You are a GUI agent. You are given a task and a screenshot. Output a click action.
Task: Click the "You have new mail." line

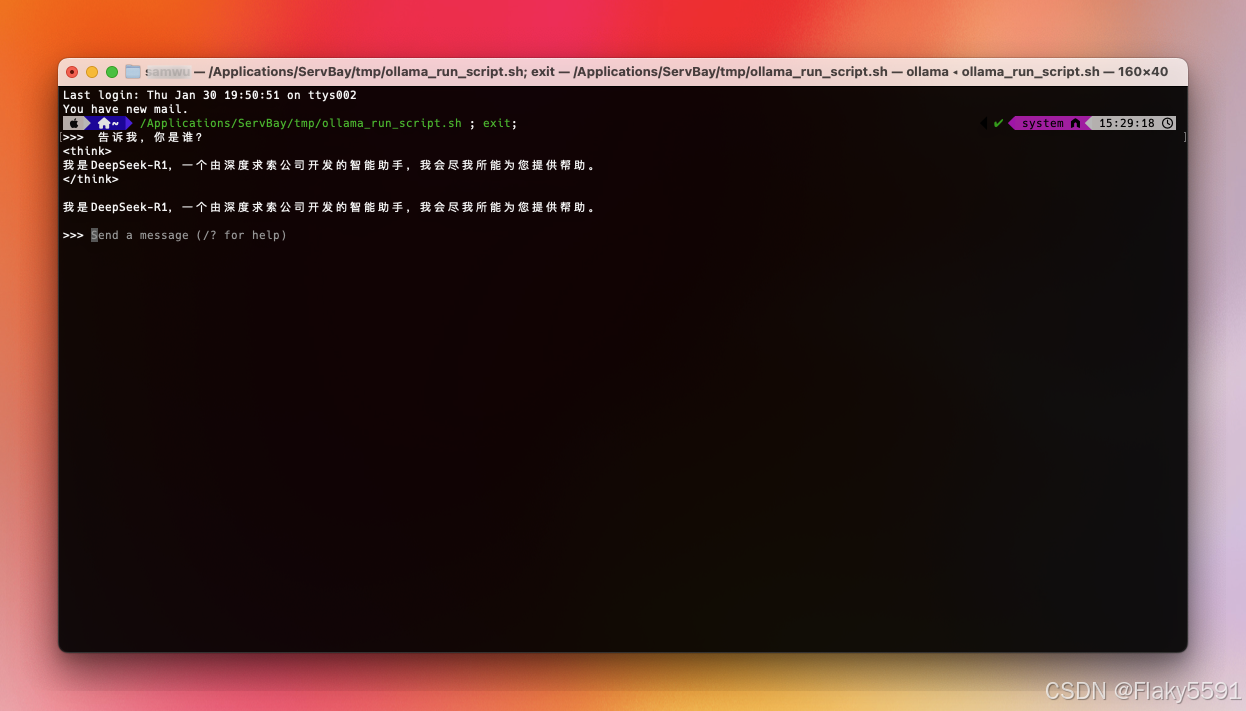pos(125,109)
